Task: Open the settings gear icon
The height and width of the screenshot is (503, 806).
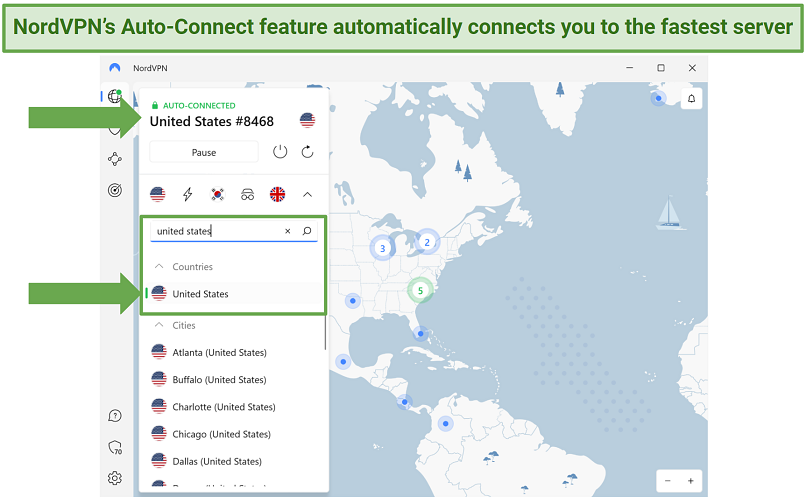Action: pos(115,478)
